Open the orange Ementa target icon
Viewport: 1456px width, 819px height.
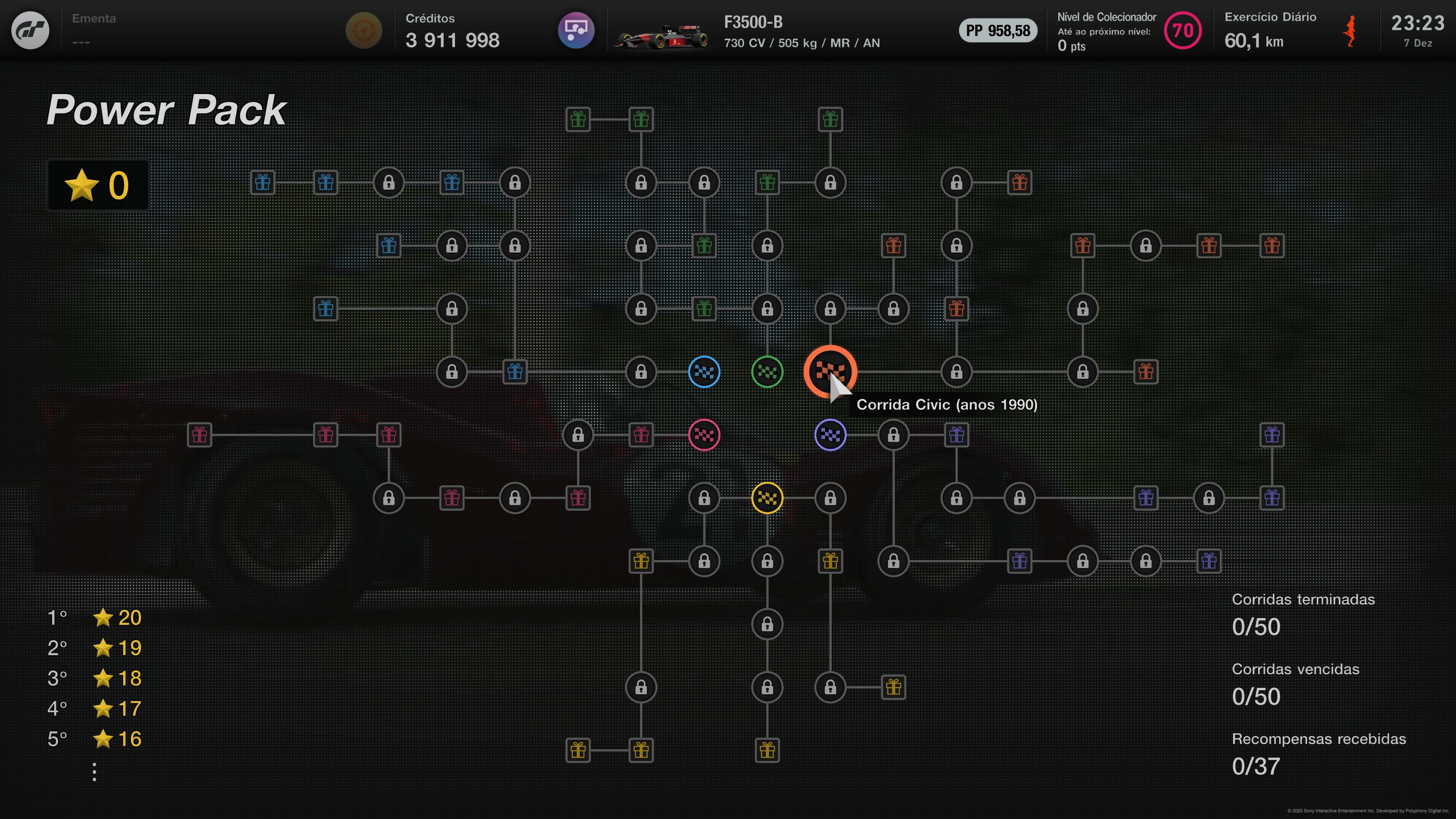click(364, 30)
